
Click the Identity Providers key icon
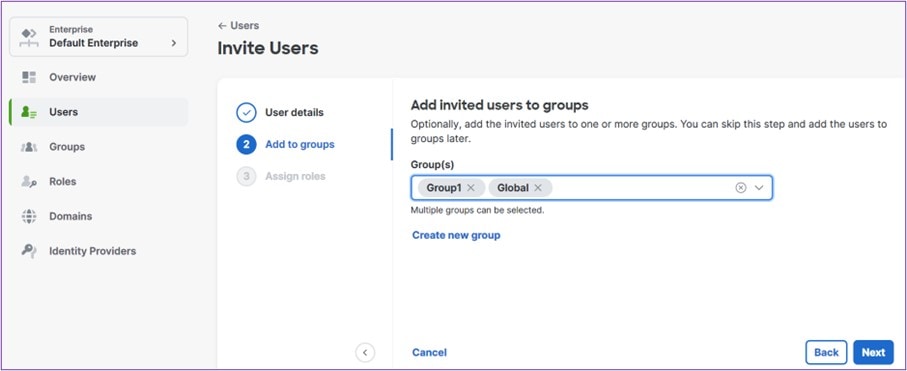[29, 251]
